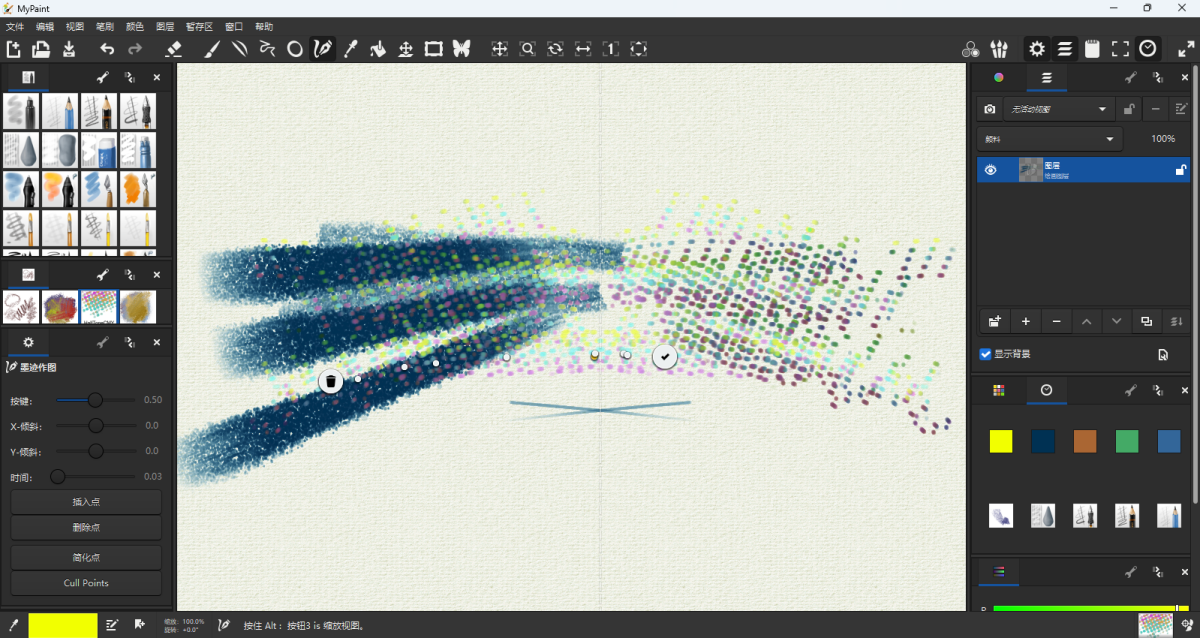Click the 插入点 button
This screenshot has width=1200, height=638.
click(86, 501)
